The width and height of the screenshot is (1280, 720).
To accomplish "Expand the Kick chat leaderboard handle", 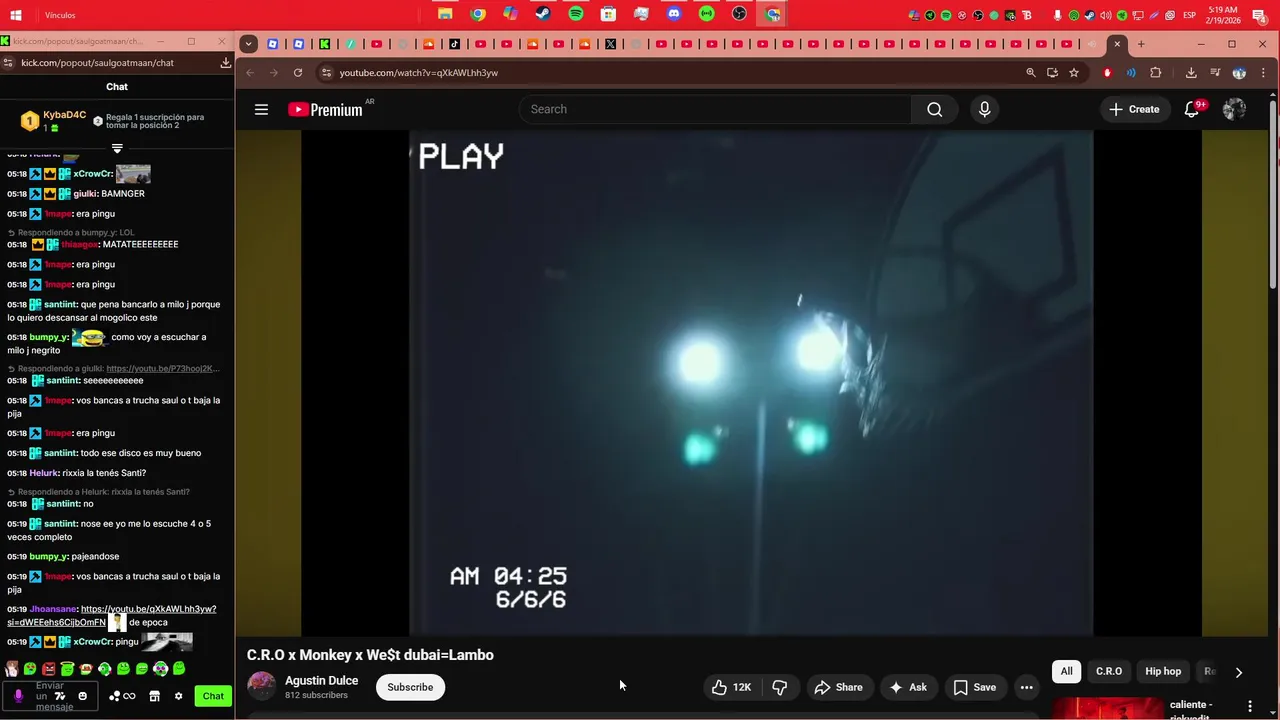I will 117,148.
